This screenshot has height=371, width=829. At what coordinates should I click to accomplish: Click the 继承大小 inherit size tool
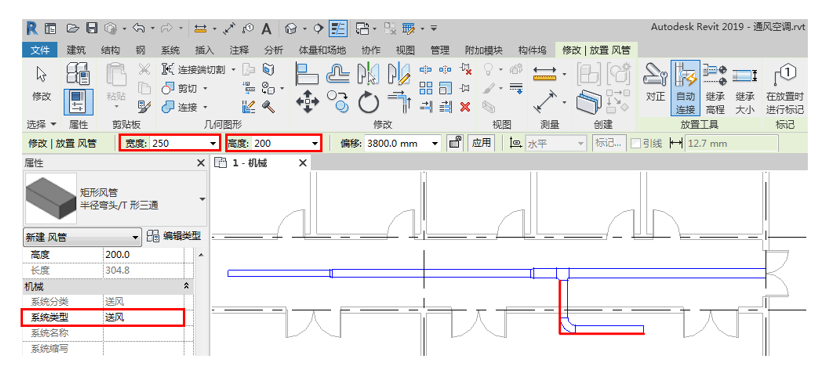click(x=744, y=88)
